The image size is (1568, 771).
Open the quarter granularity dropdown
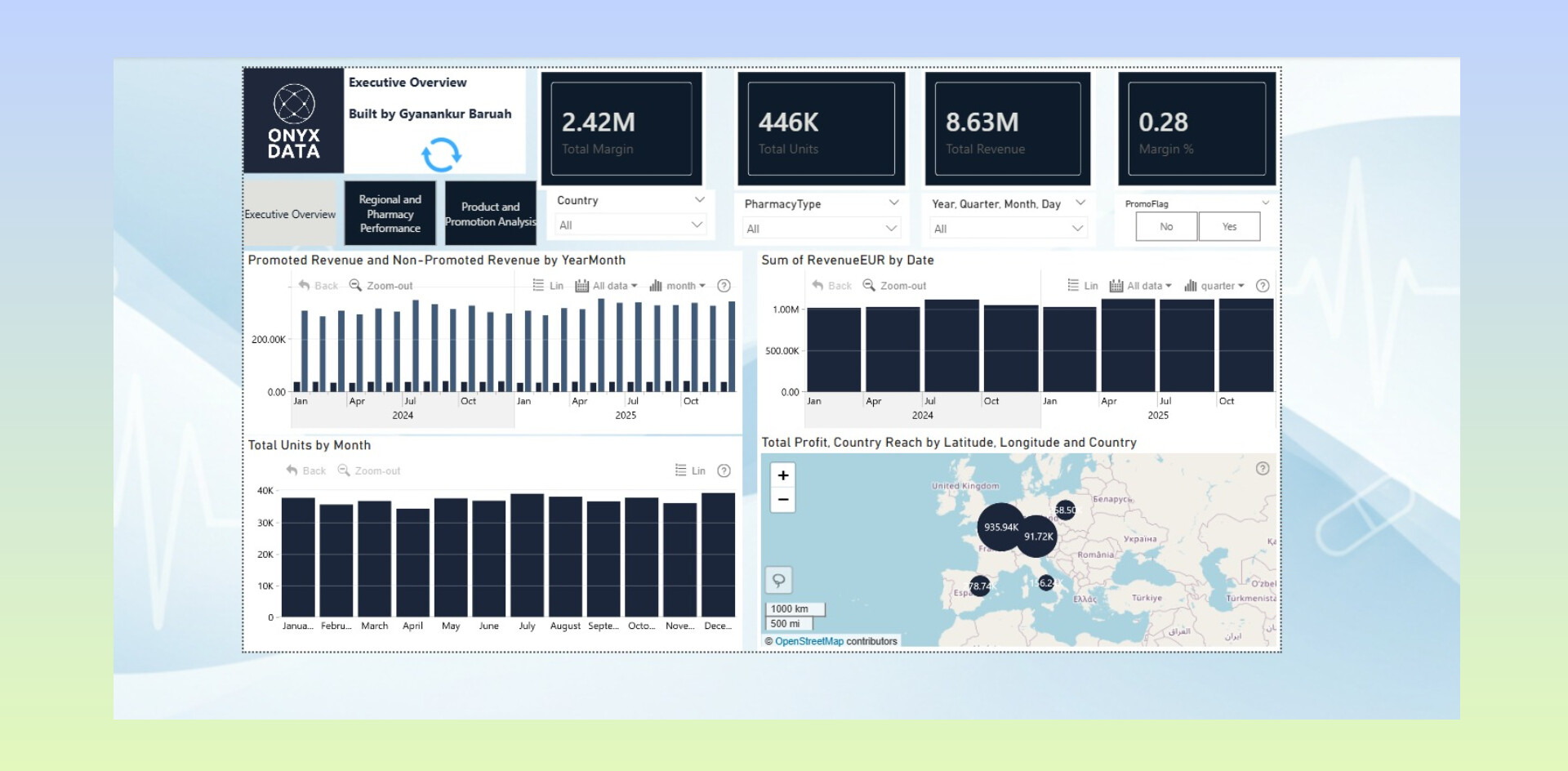(x=1215, y=286)
